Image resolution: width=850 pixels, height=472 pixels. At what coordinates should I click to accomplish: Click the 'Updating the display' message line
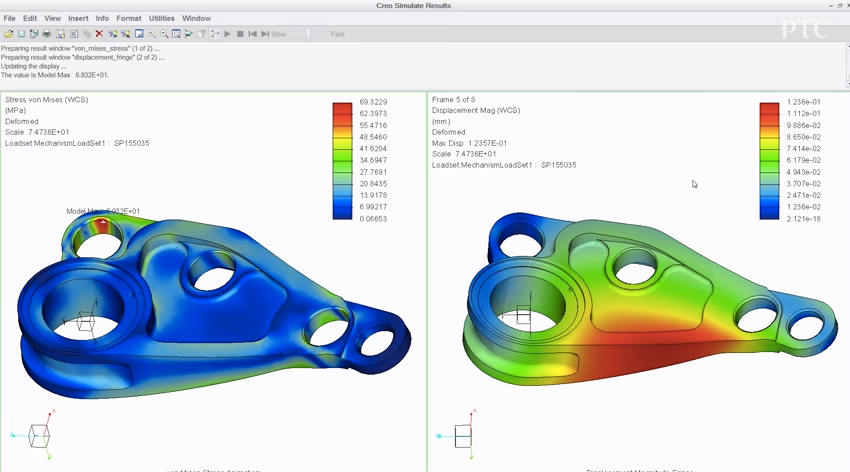34,66
